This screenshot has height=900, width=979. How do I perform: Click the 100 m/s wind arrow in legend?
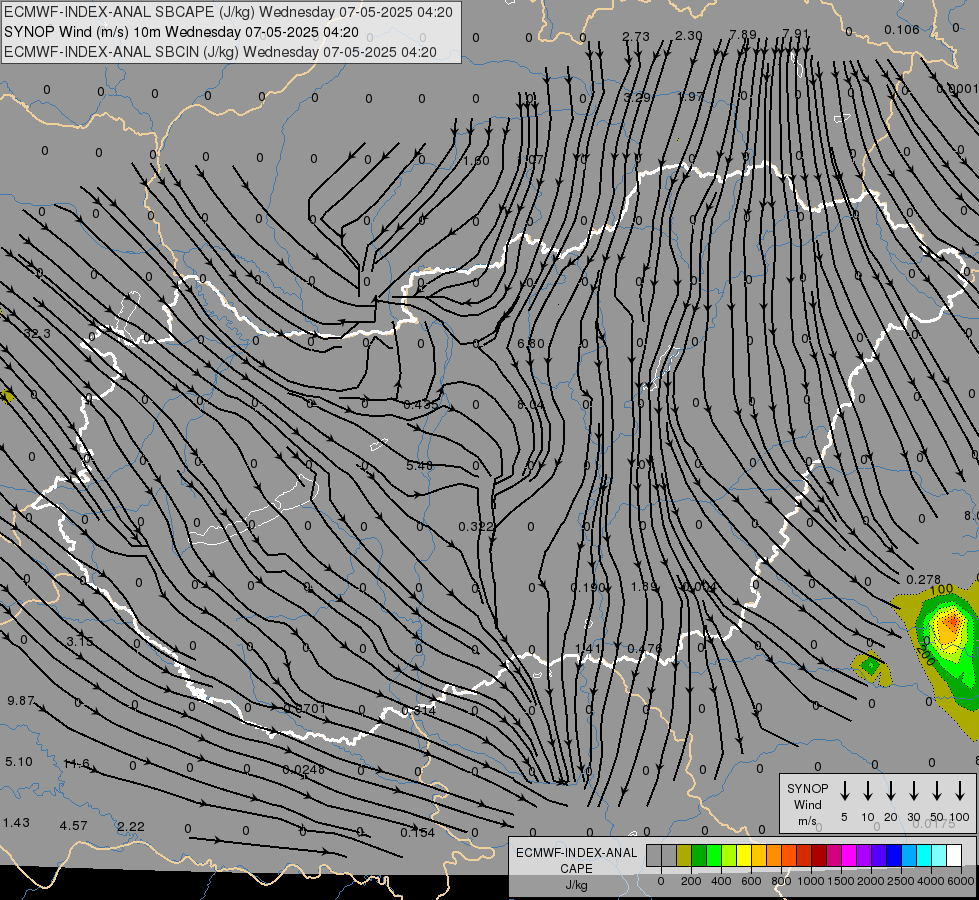tap(960, 791)
